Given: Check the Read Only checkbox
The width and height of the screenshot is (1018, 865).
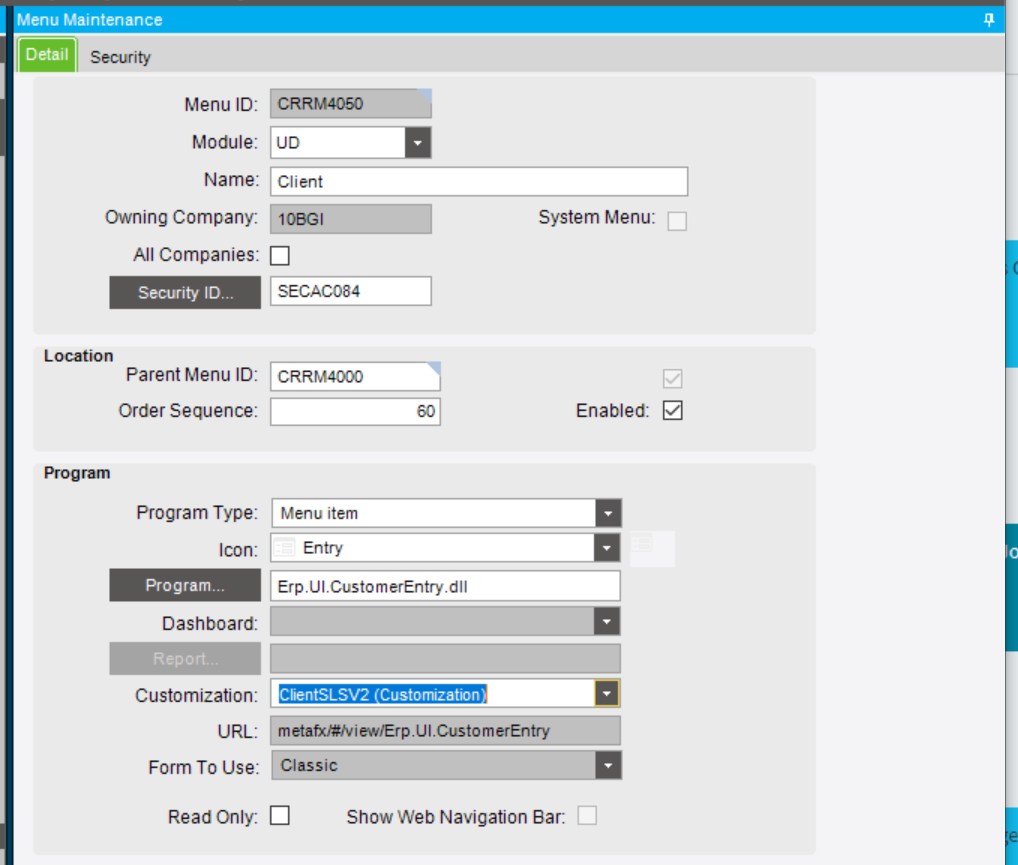Looking at the screenshot, I should (x=279, y=815).
